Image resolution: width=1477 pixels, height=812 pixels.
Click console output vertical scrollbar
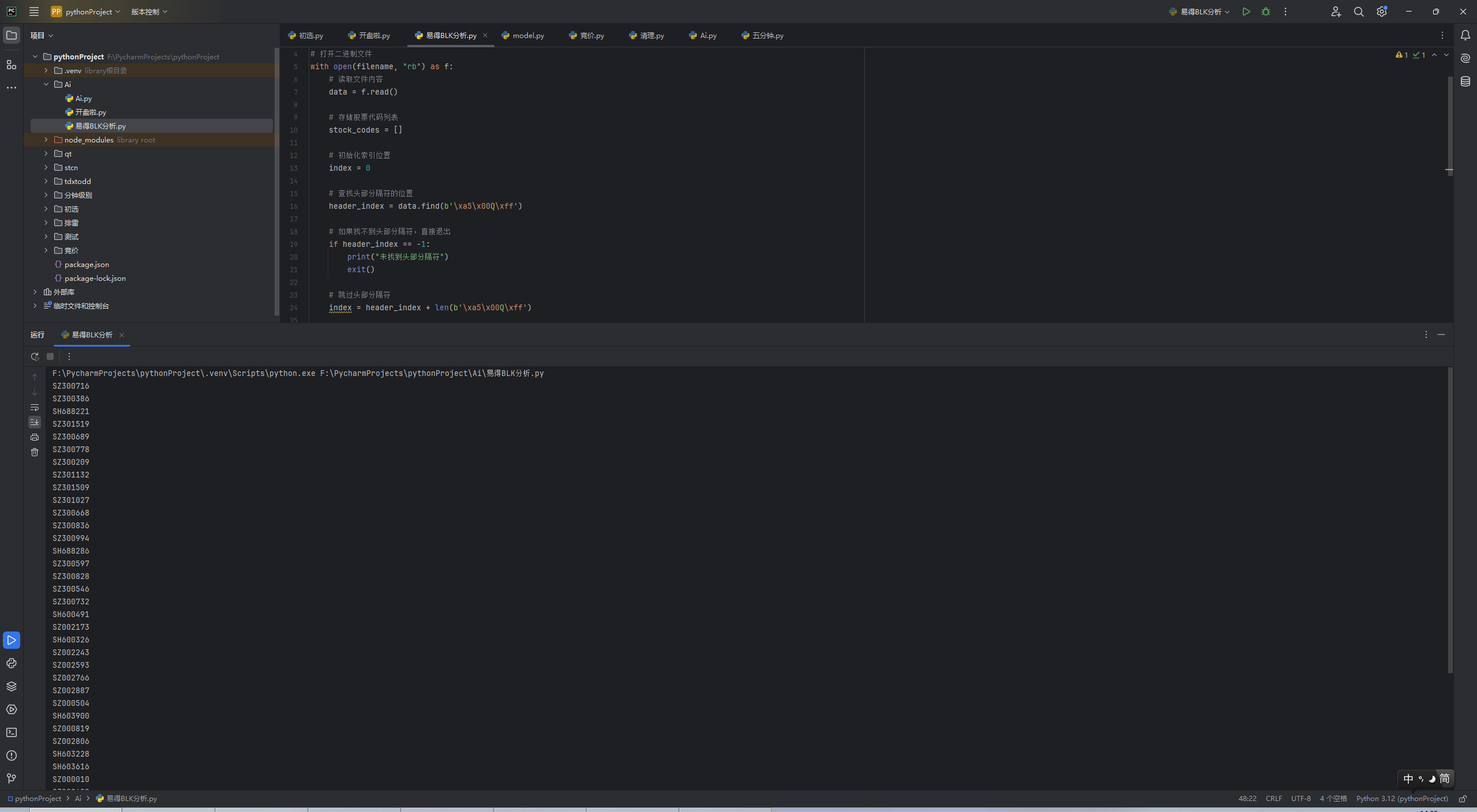click(x=1450, y=519)
